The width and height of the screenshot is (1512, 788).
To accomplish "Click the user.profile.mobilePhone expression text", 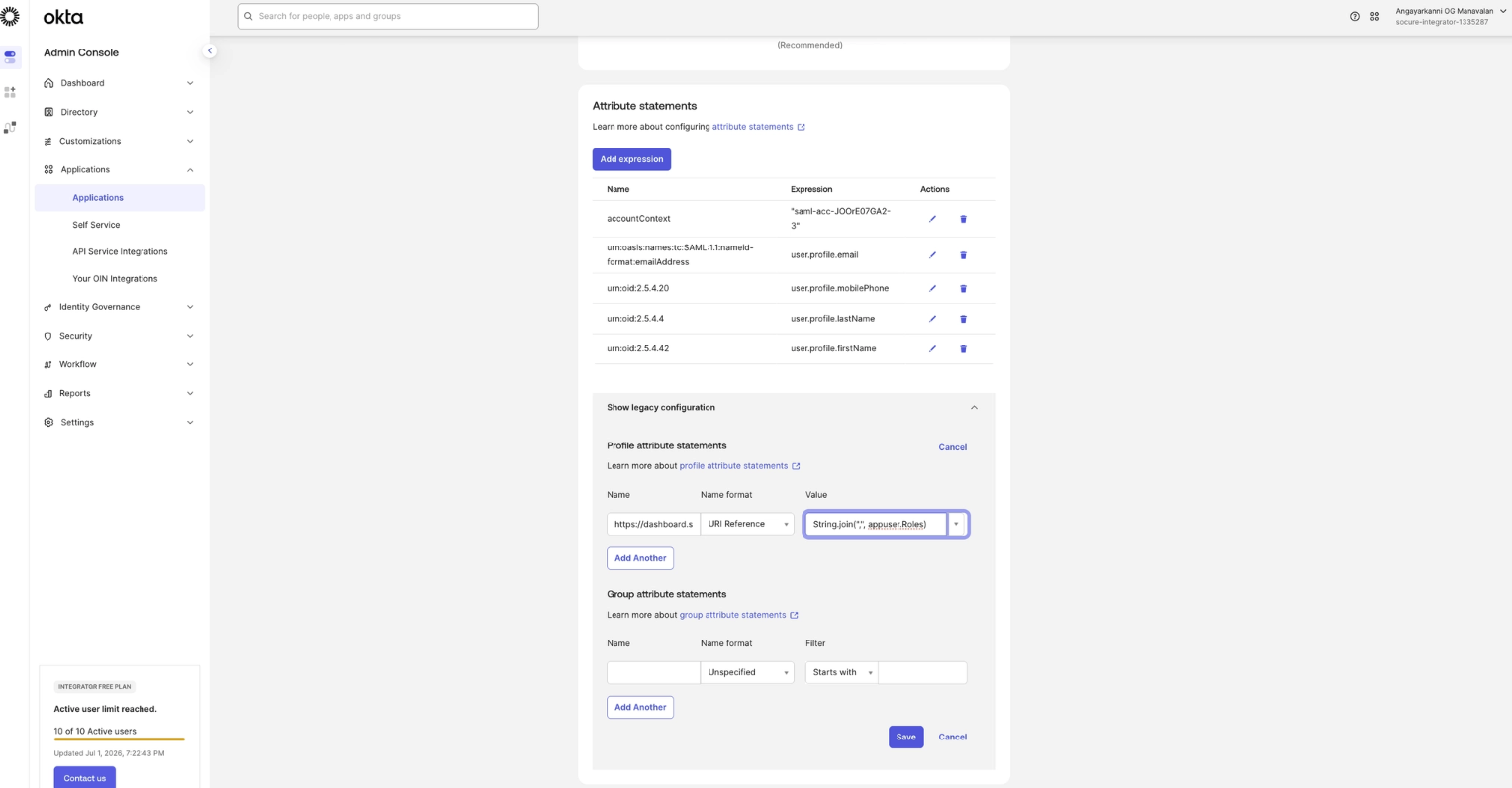I will click(839, 288).
